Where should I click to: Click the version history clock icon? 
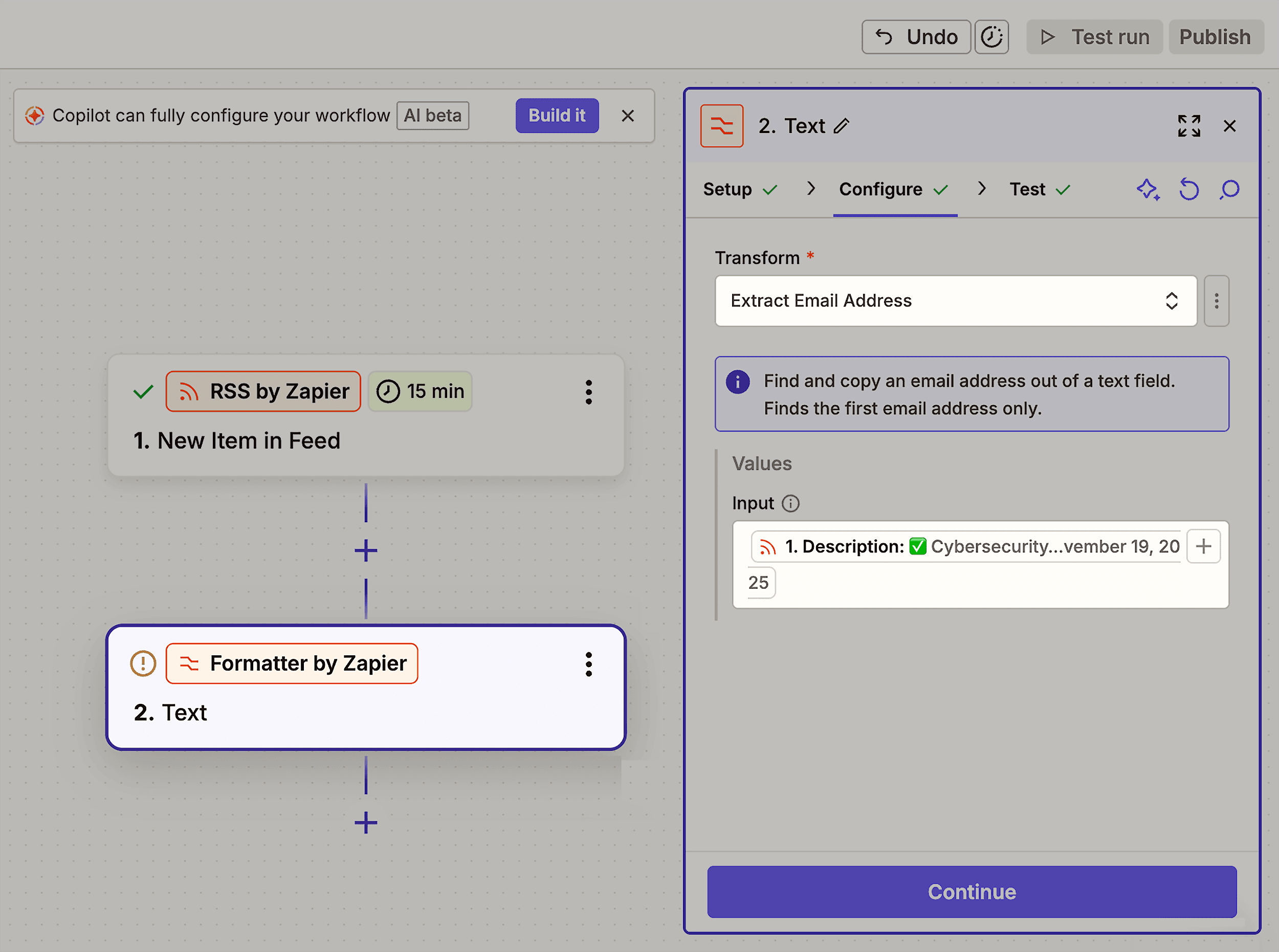tap(991, 37)
